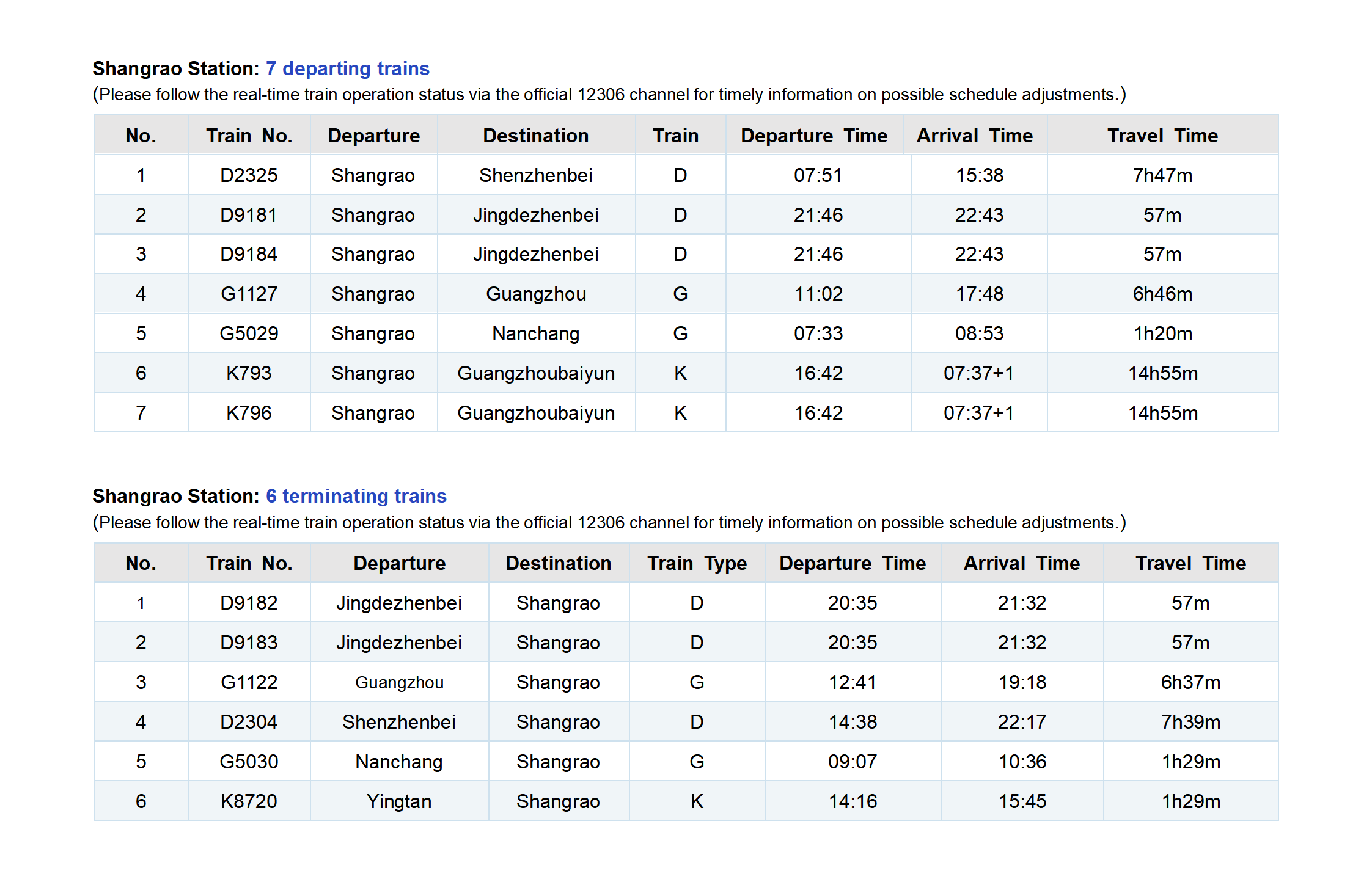1372x882 pixels.
Task: Click arrival time 19:18
Action: tap(1022, 682)
